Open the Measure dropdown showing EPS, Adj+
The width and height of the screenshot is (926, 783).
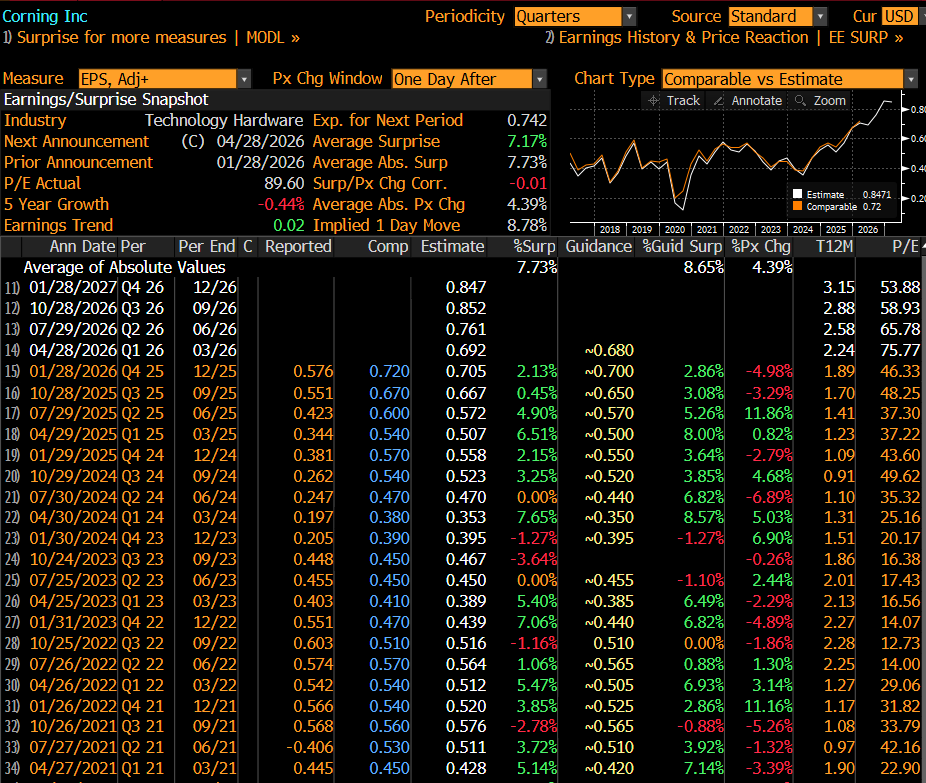click(164, 79)
